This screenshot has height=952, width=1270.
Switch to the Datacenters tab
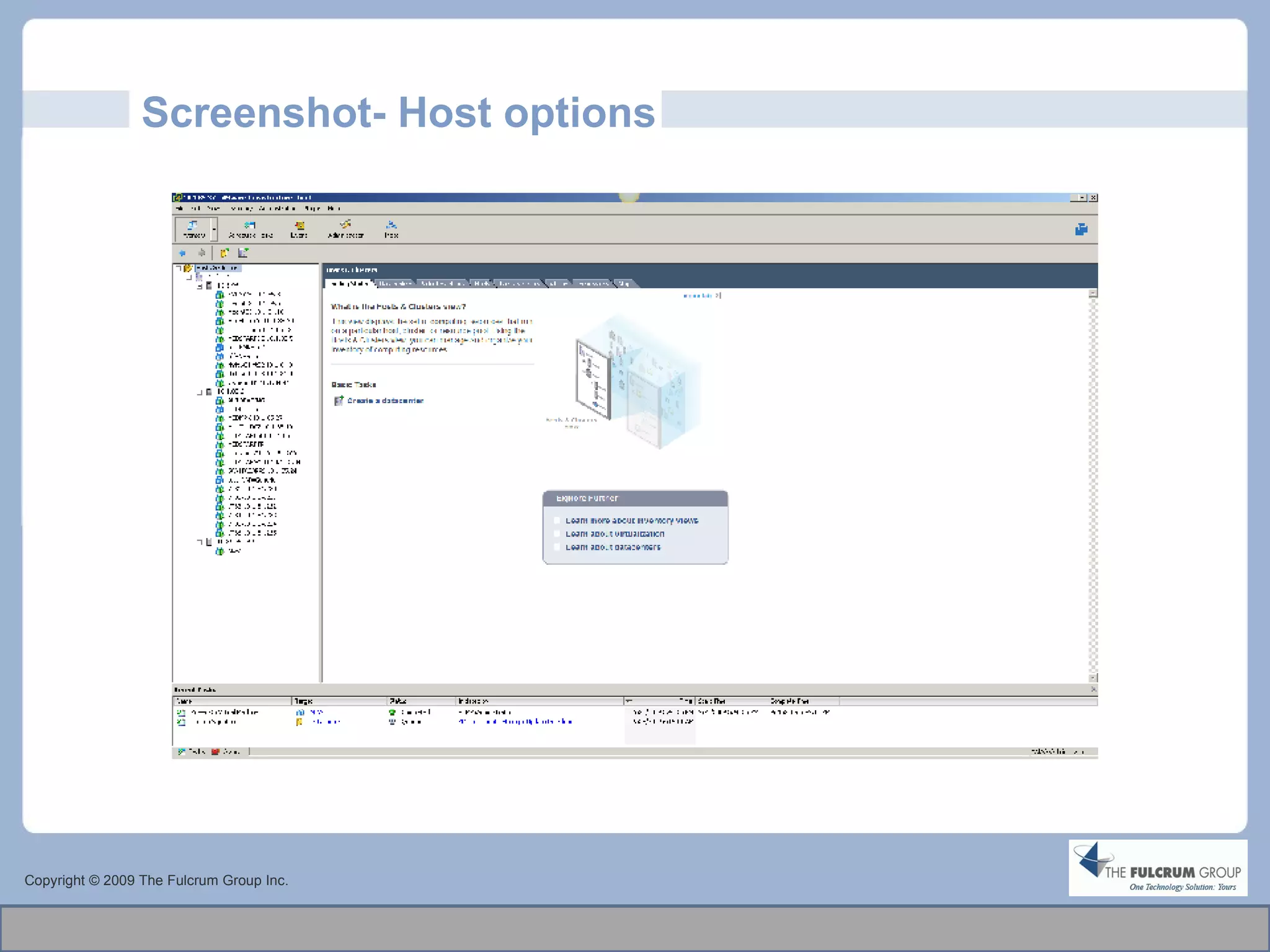(x=396, y=283)
